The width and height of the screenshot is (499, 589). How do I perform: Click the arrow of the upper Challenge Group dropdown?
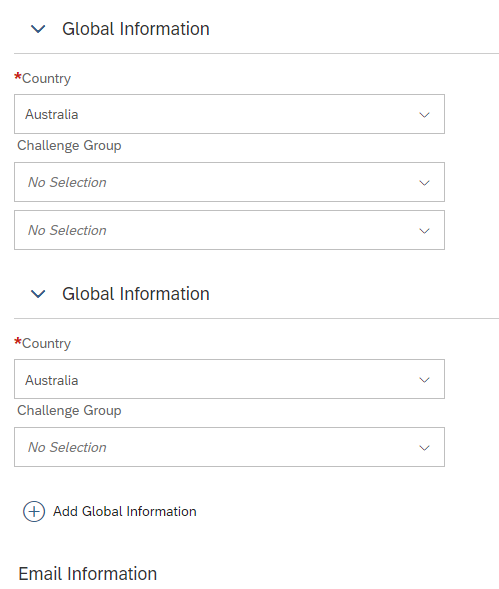tap(424, 183)
